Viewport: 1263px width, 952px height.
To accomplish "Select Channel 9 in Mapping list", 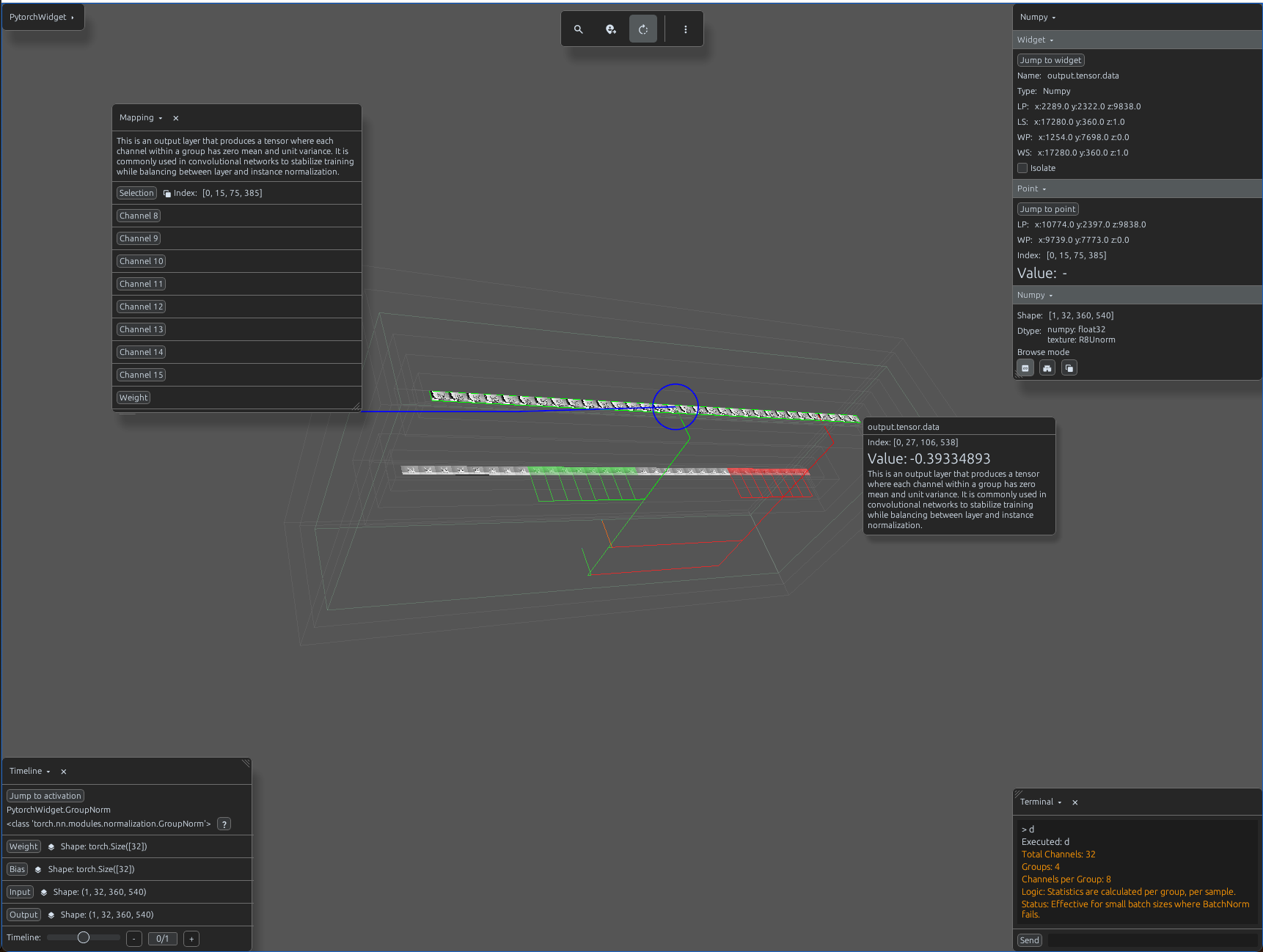I will coord(139,238).
